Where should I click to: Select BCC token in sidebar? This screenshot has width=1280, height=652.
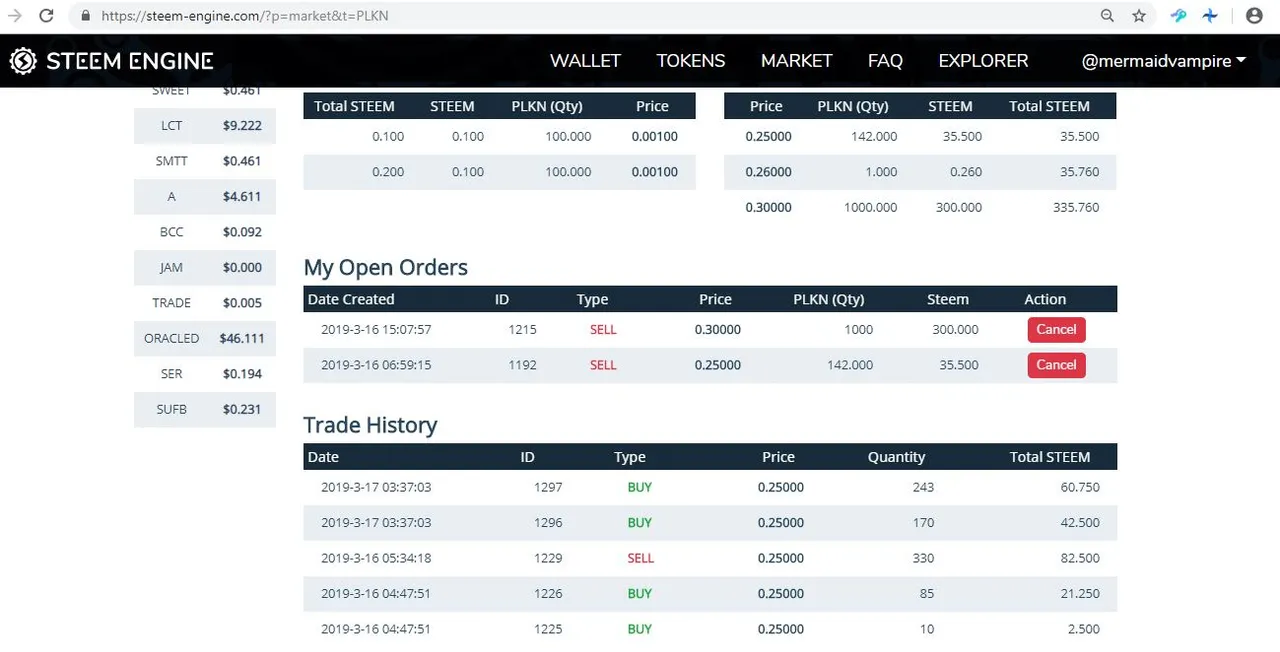(x=205, y=232)
